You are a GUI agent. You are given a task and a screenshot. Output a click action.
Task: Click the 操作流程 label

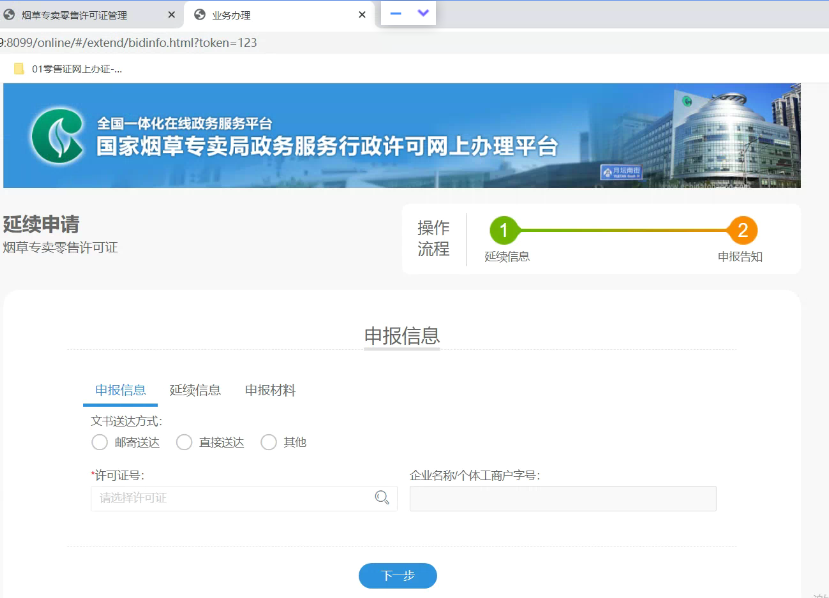[x=434, y=238]
